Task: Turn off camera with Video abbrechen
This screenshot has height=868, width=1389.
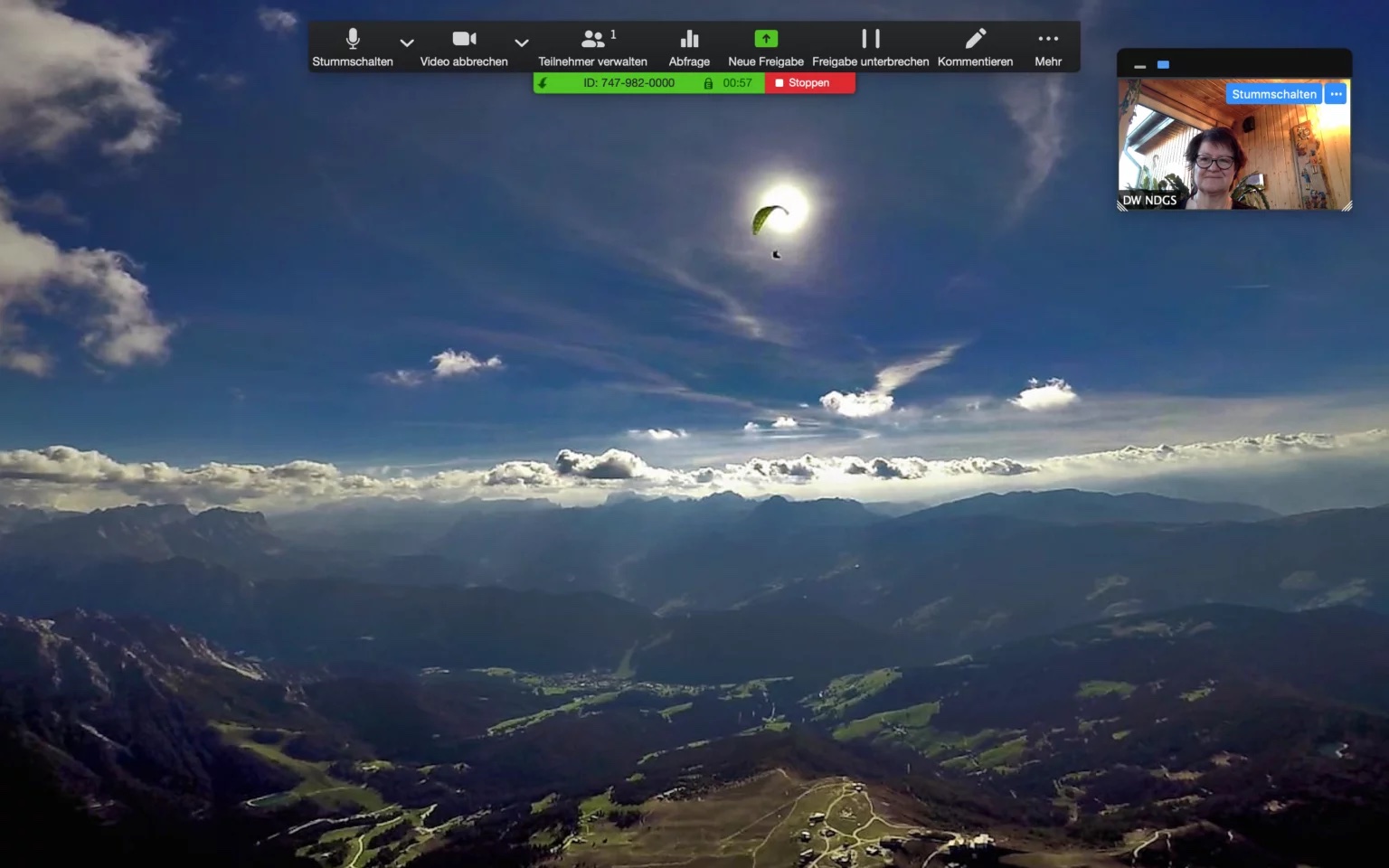Action: (464, 40)
